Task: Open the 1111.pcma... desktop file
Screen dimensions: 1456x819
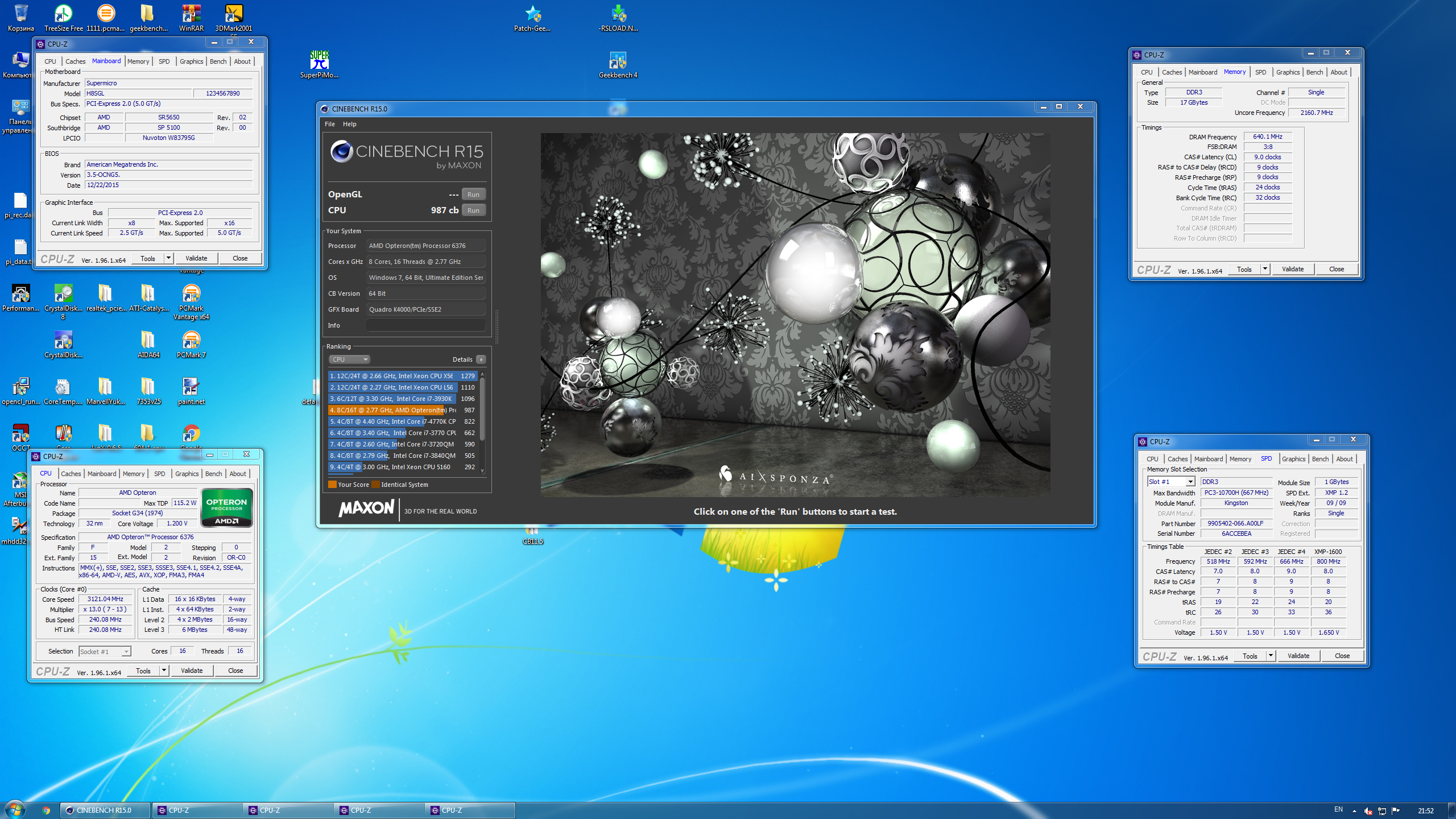Action: pyautogui.click(x=106, y=17)
